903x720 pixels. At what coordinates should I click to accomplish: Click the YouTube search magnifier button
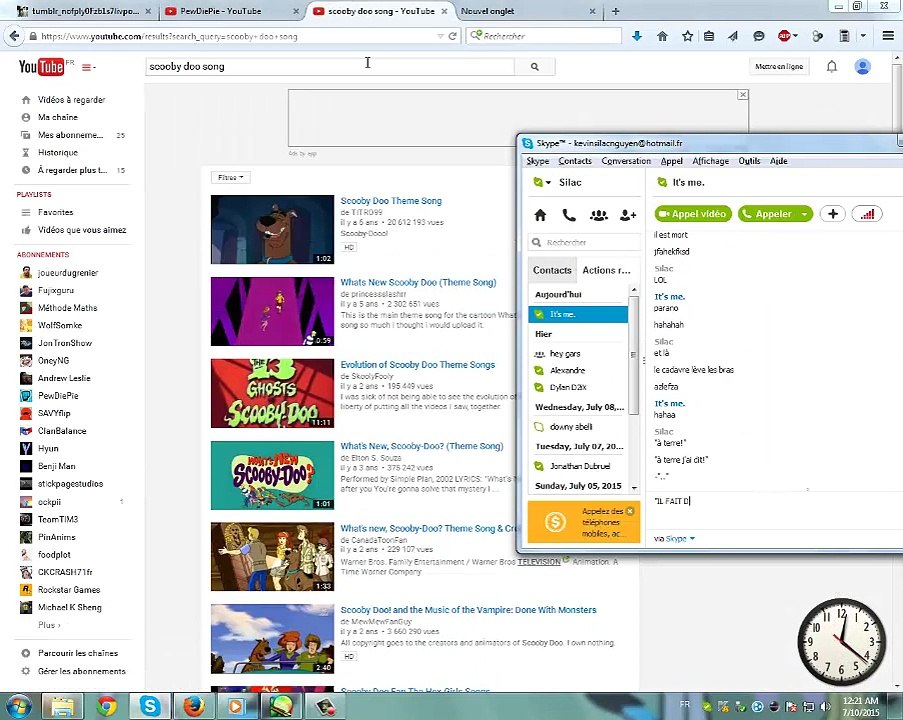pyautogui.click(x=534, y=67)
